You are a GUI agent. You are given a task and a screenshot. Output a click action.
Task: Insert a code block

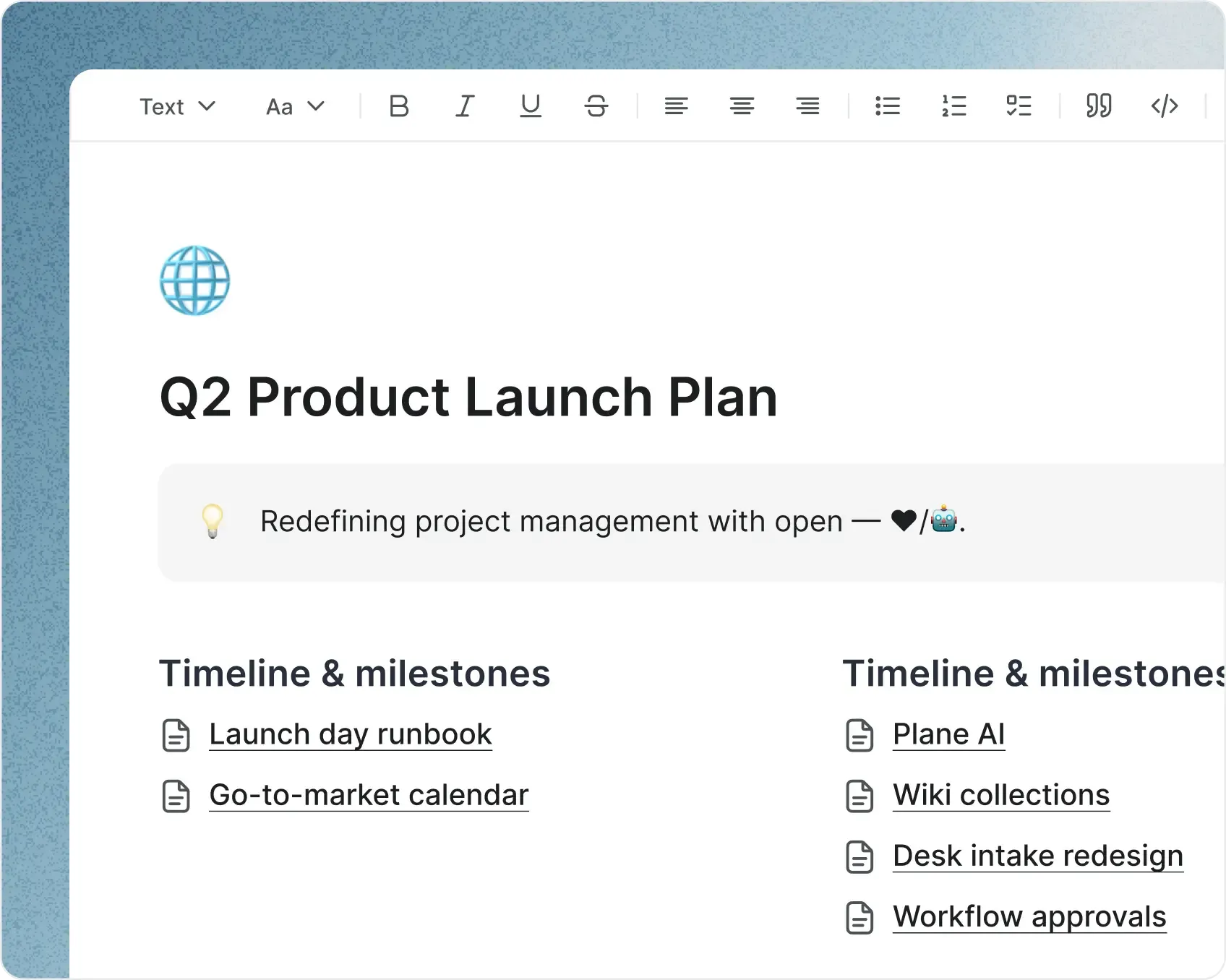click(1165, 106)
